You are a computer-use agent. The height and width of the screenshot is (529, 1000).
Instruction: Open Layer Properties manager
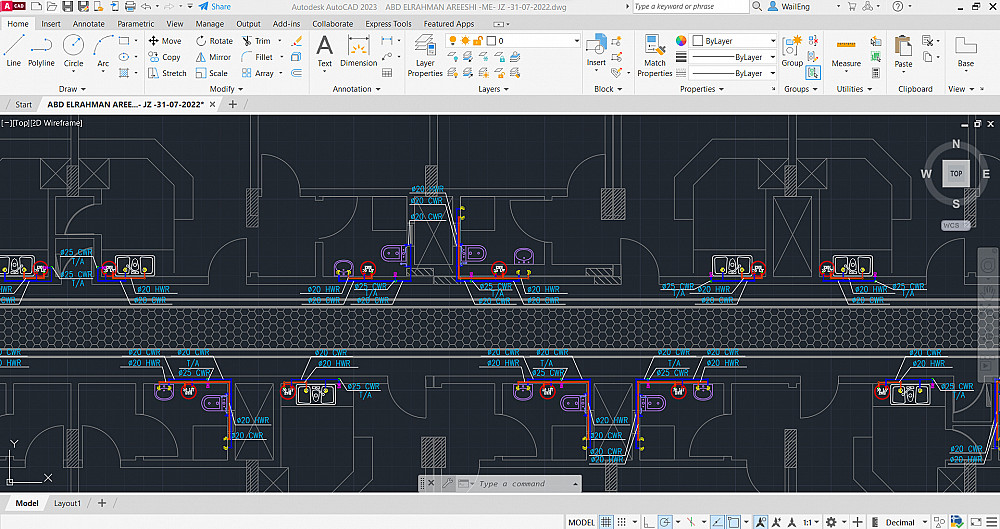pos(425,56)
